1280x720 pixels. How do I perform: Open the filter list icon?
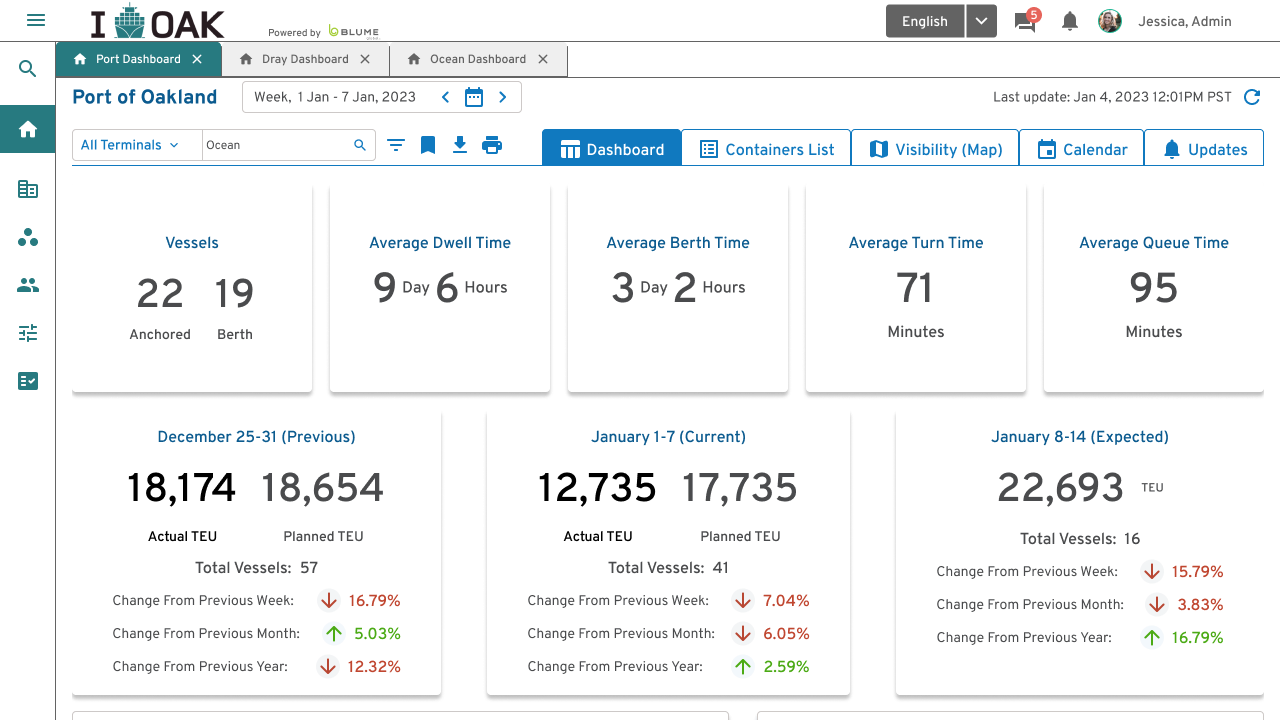click(396, 145)
